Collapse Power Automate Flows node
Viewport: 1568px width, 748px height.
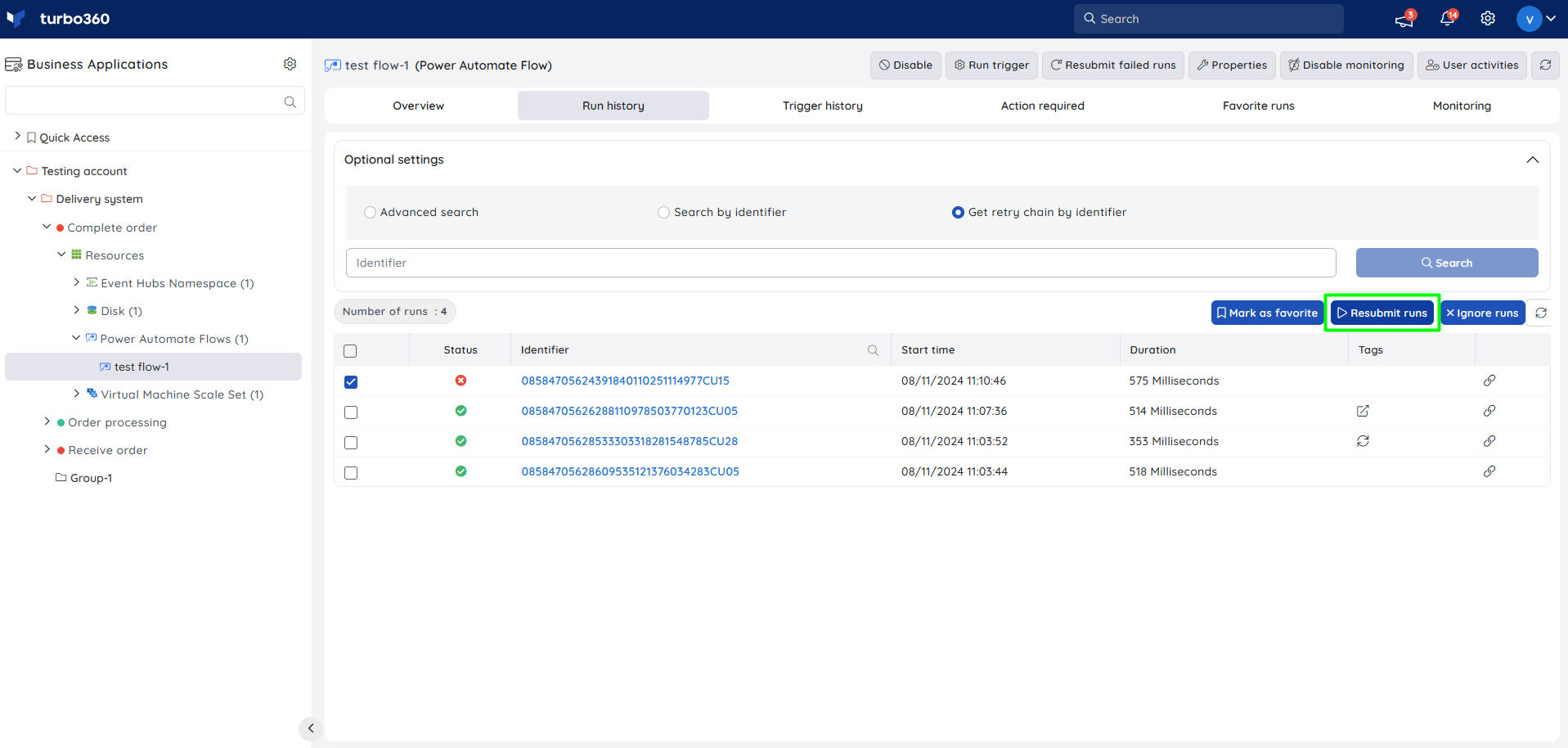76,338
